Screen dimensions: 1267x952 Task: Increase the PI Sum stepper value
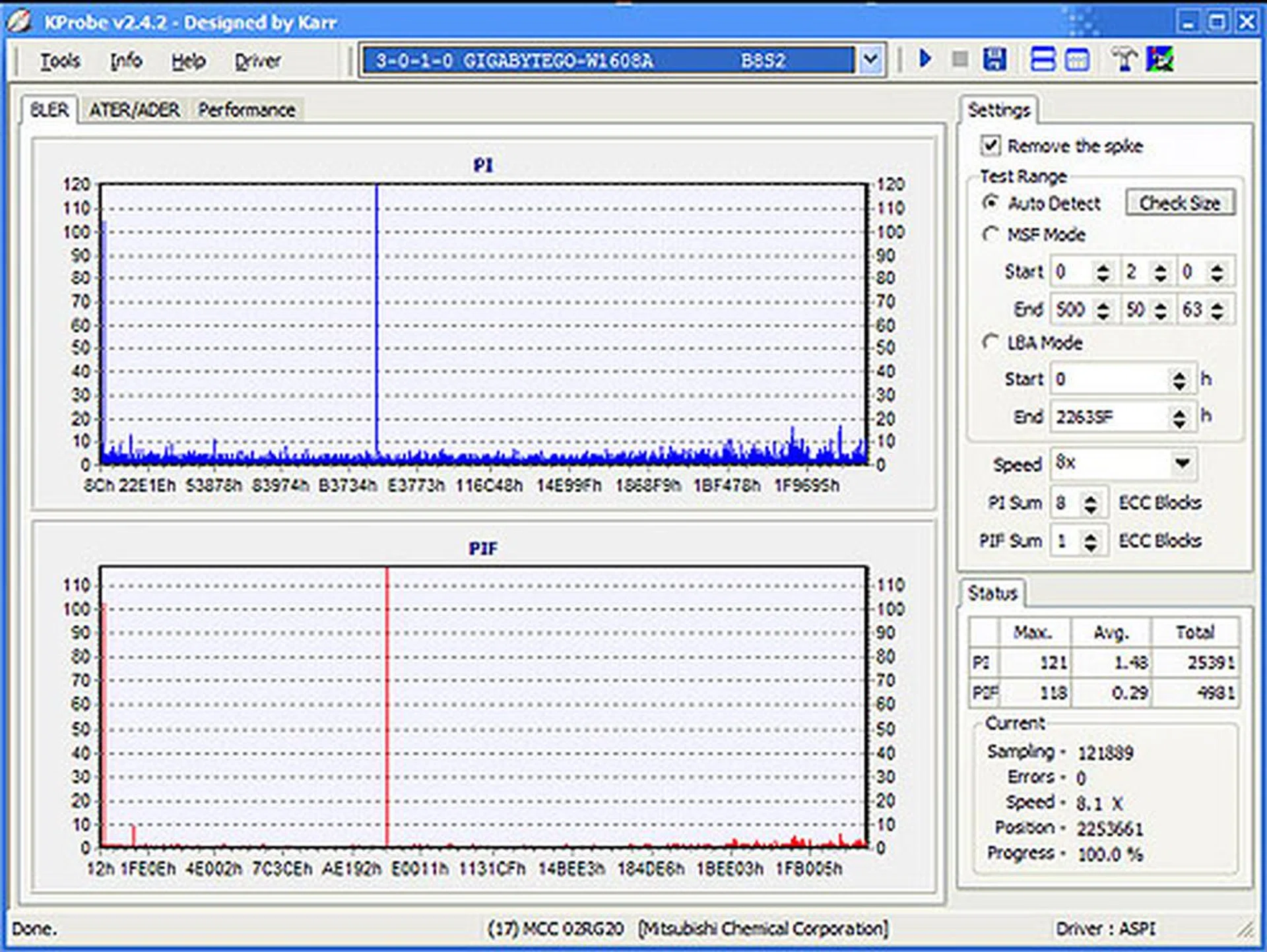point(1091,498)
